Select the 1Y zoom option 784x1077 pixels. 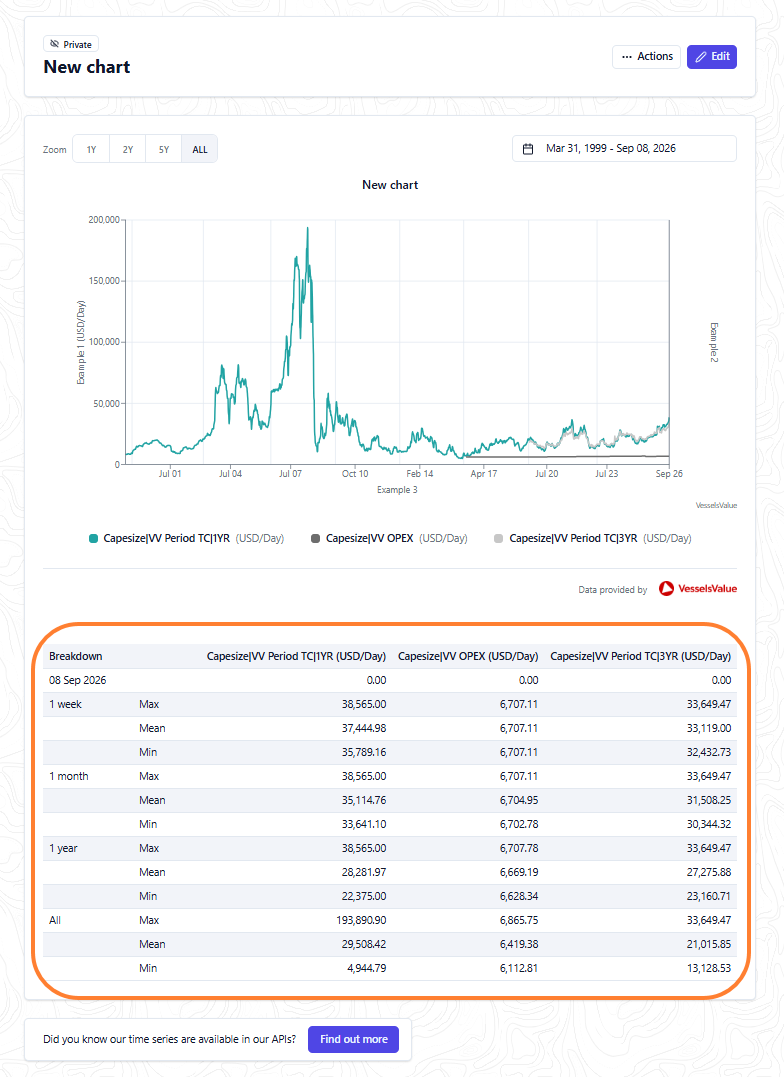coord(91,149)
